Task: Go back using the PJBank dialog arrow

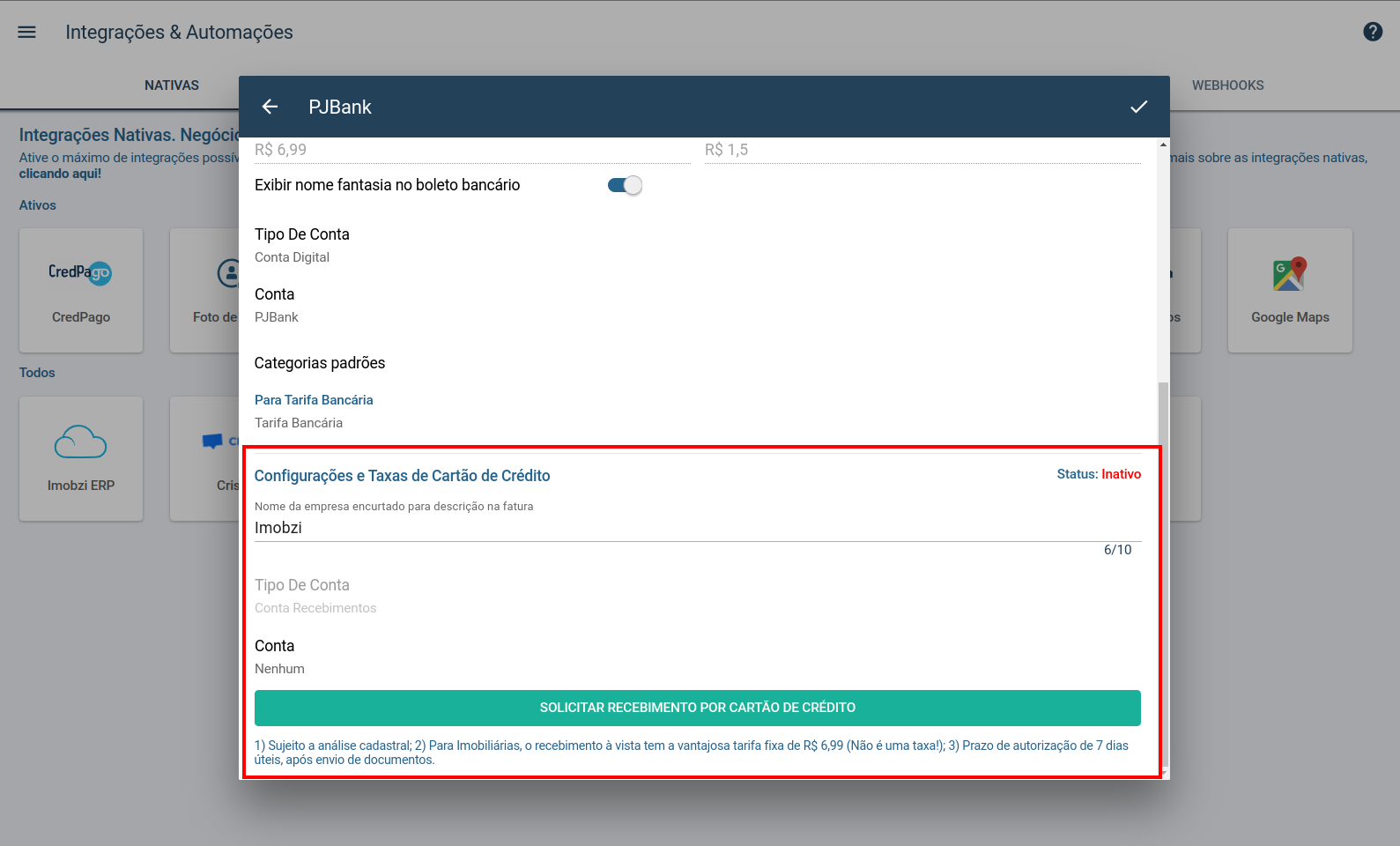Action: [x=270, y=107]
